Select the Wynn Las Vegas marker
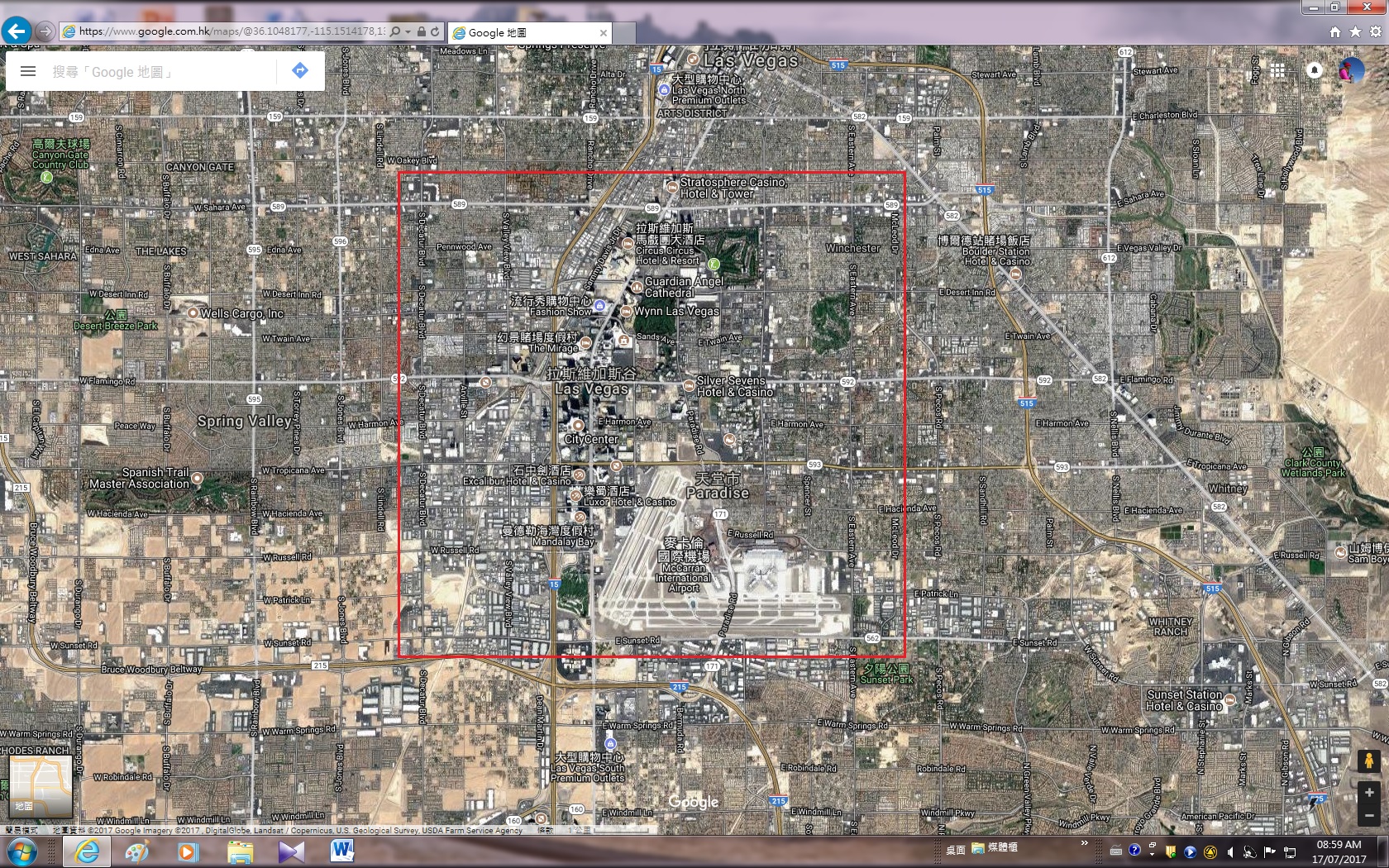Viewport: 1389px width, 868px height. 626,312
